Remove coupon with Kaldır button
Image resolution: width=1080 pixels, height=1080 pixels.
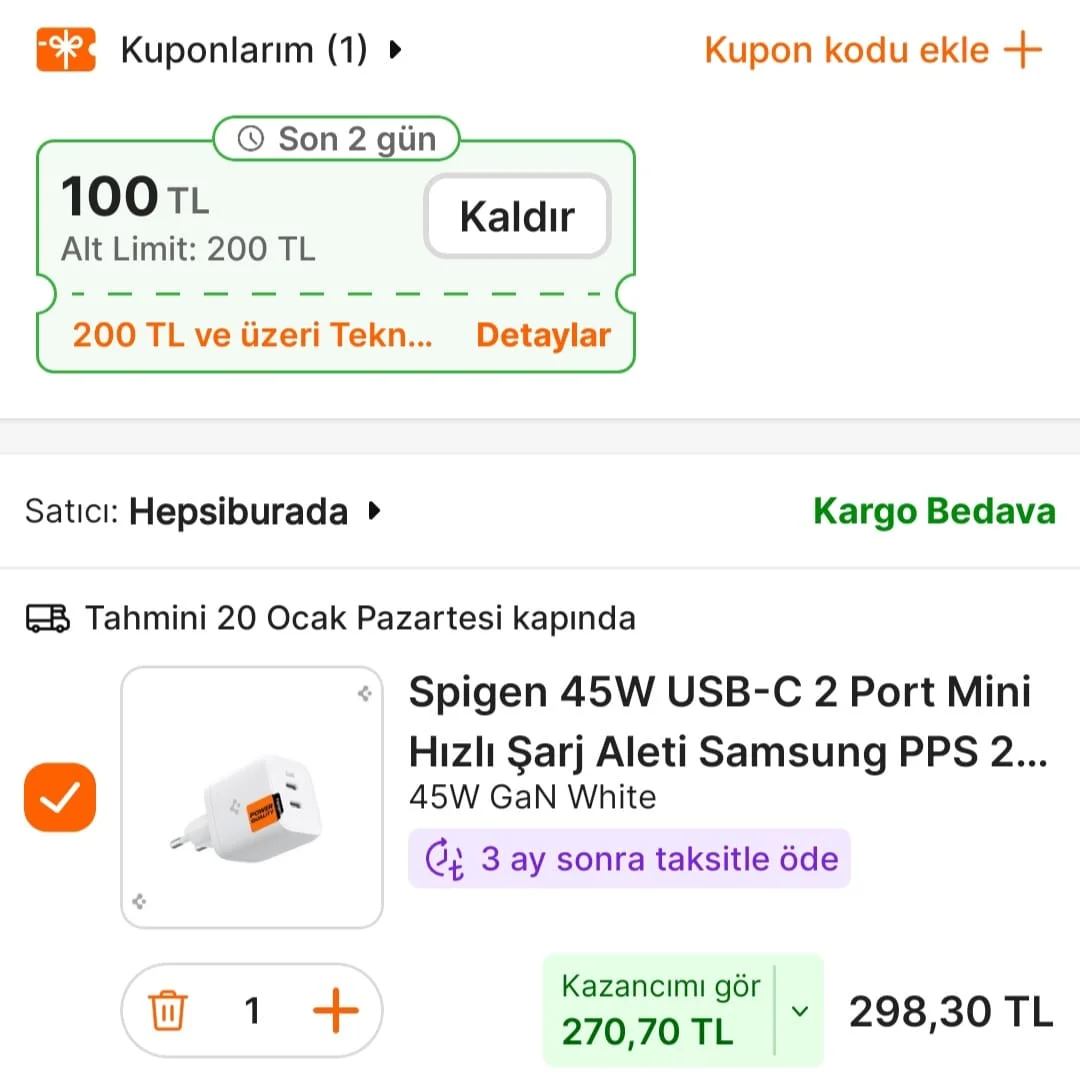pos(517,216)
